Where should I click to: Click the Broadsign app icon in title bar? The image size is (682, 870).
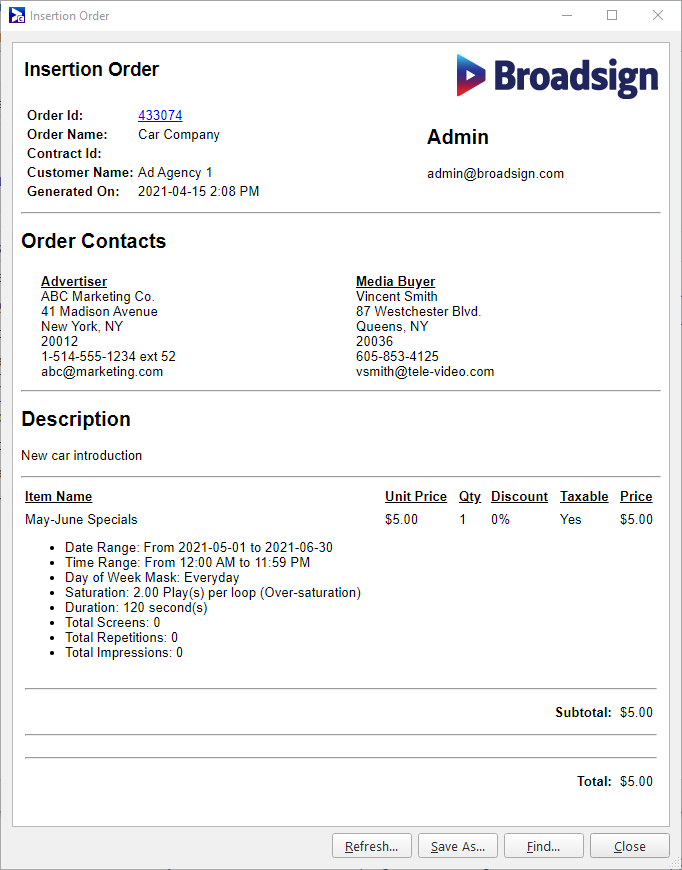point(17,16)
